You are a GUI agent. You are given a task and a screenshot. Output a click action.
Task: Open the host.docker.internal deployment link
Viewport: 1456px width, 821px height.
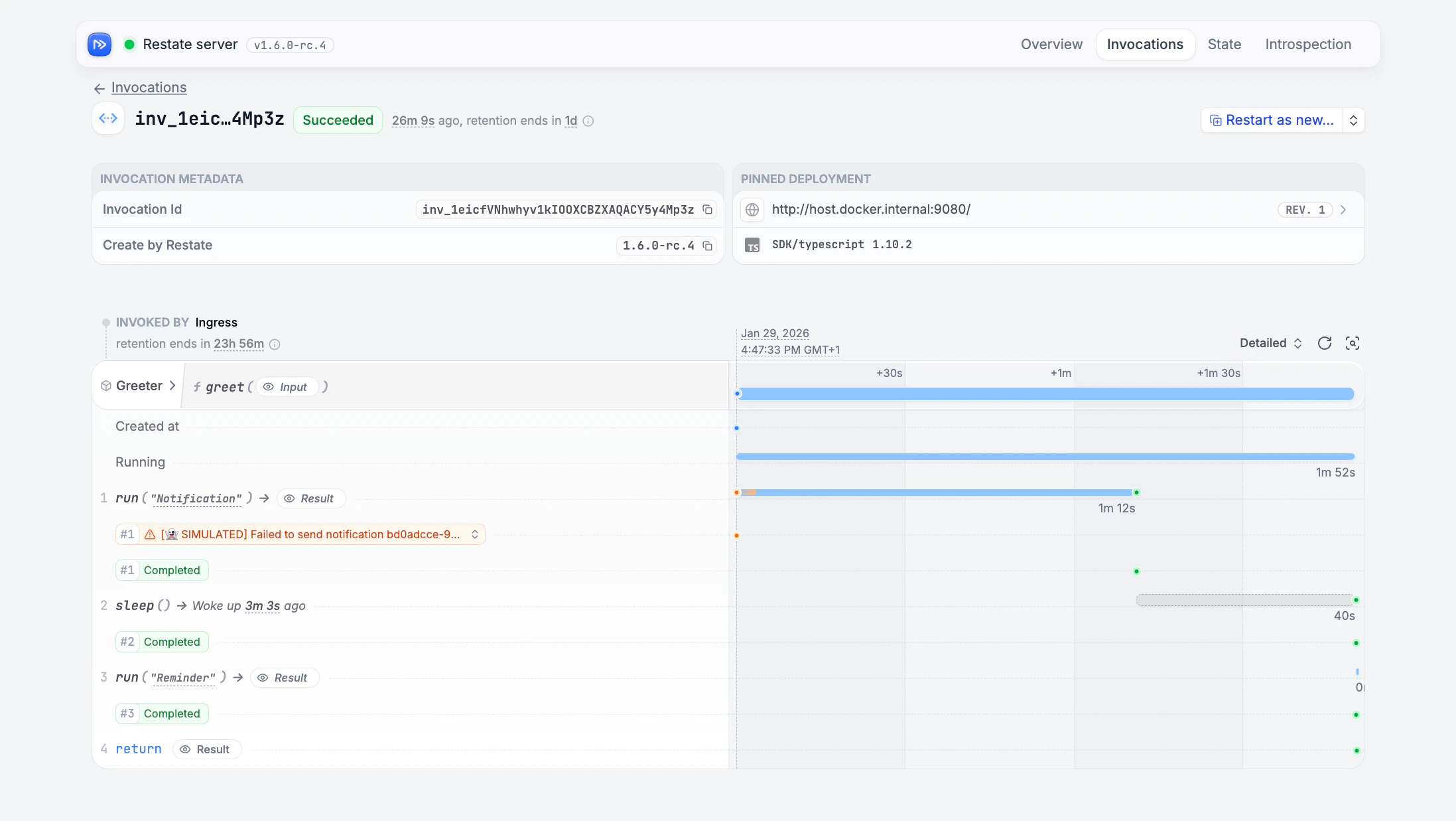coord(870,210)
